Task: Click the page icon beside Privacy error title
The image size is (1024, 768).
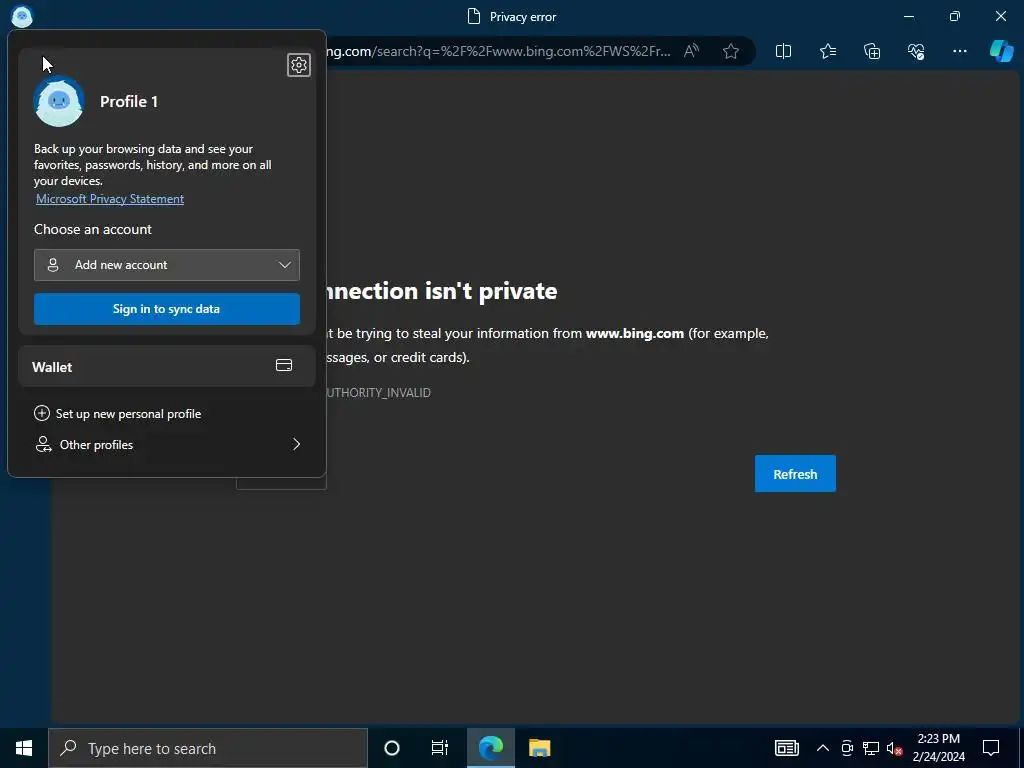Action: pos(474,16)
